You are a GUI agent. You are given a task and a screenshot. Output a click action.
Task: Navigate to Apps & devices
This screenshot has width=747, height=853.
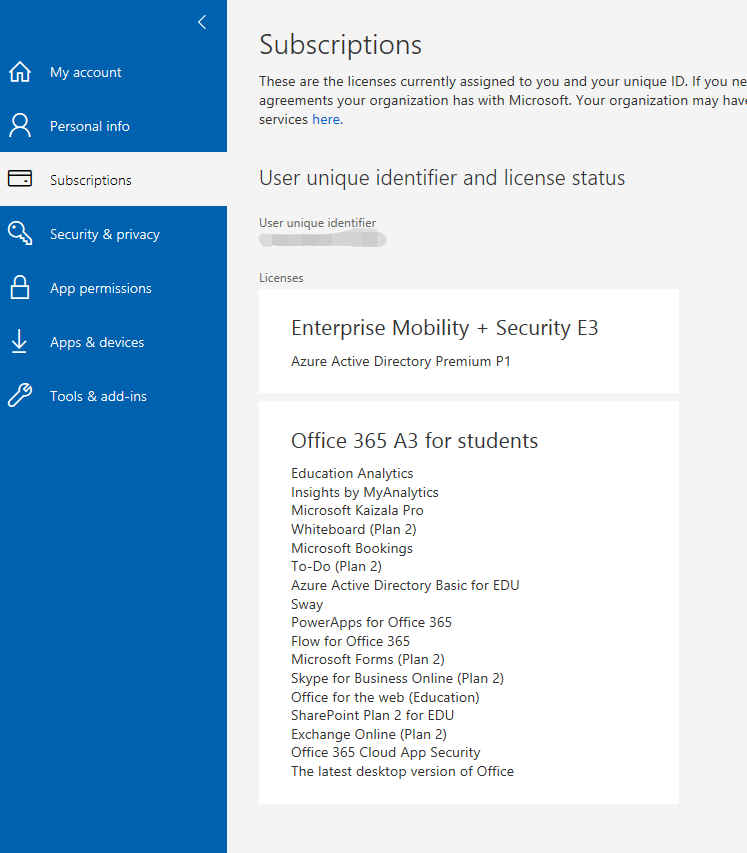(97, 342)
